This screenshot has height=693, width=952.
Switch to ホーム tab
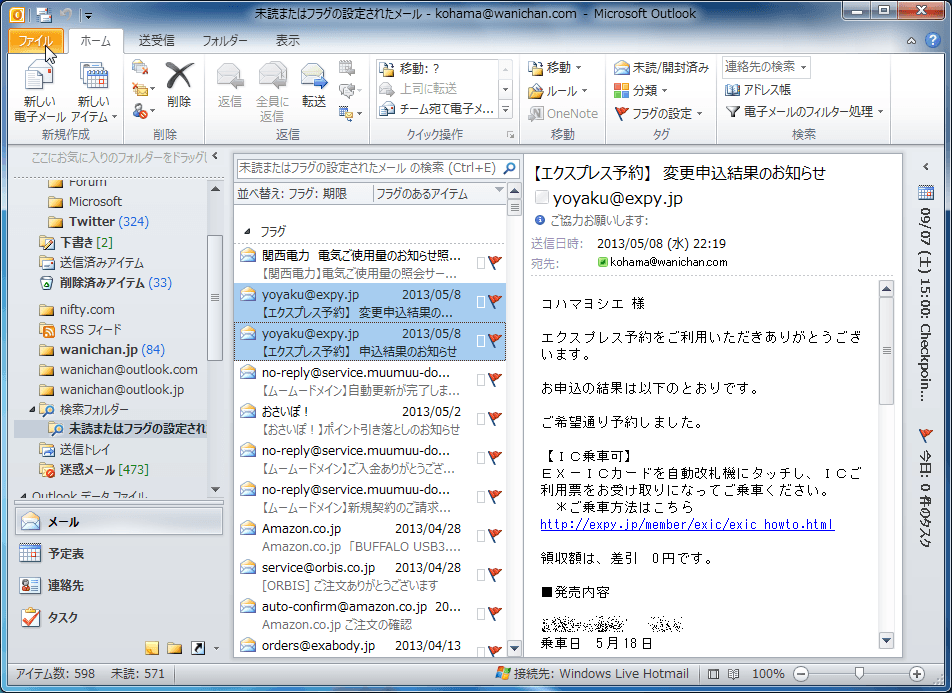(x=96, y=41)
